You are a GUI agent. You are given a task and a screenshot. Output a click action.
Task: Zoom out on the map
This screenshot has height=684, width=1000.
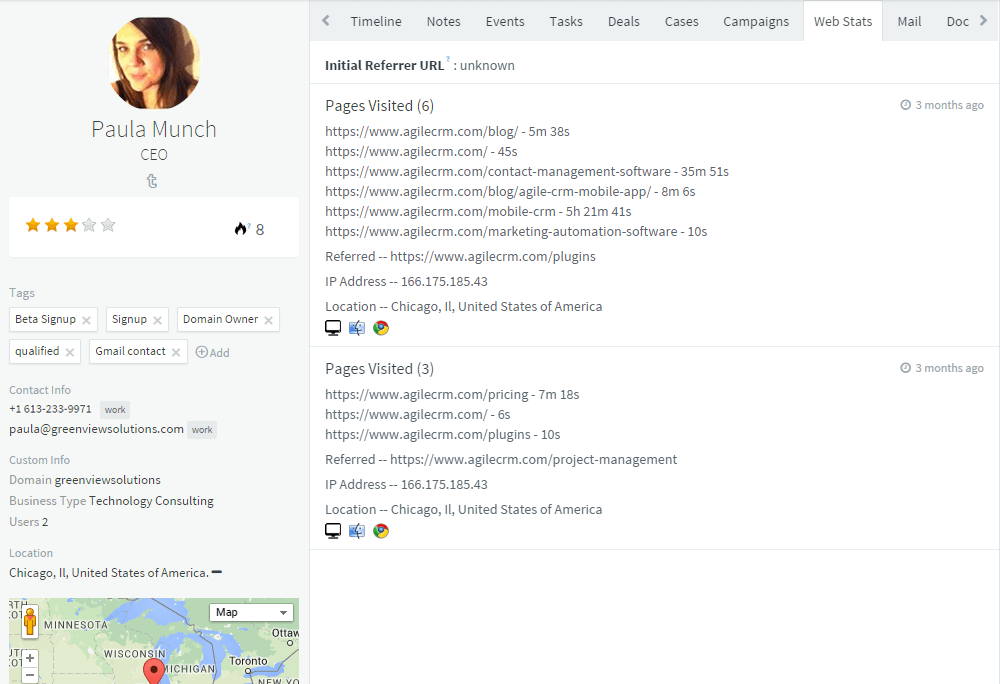coord(30,674)
